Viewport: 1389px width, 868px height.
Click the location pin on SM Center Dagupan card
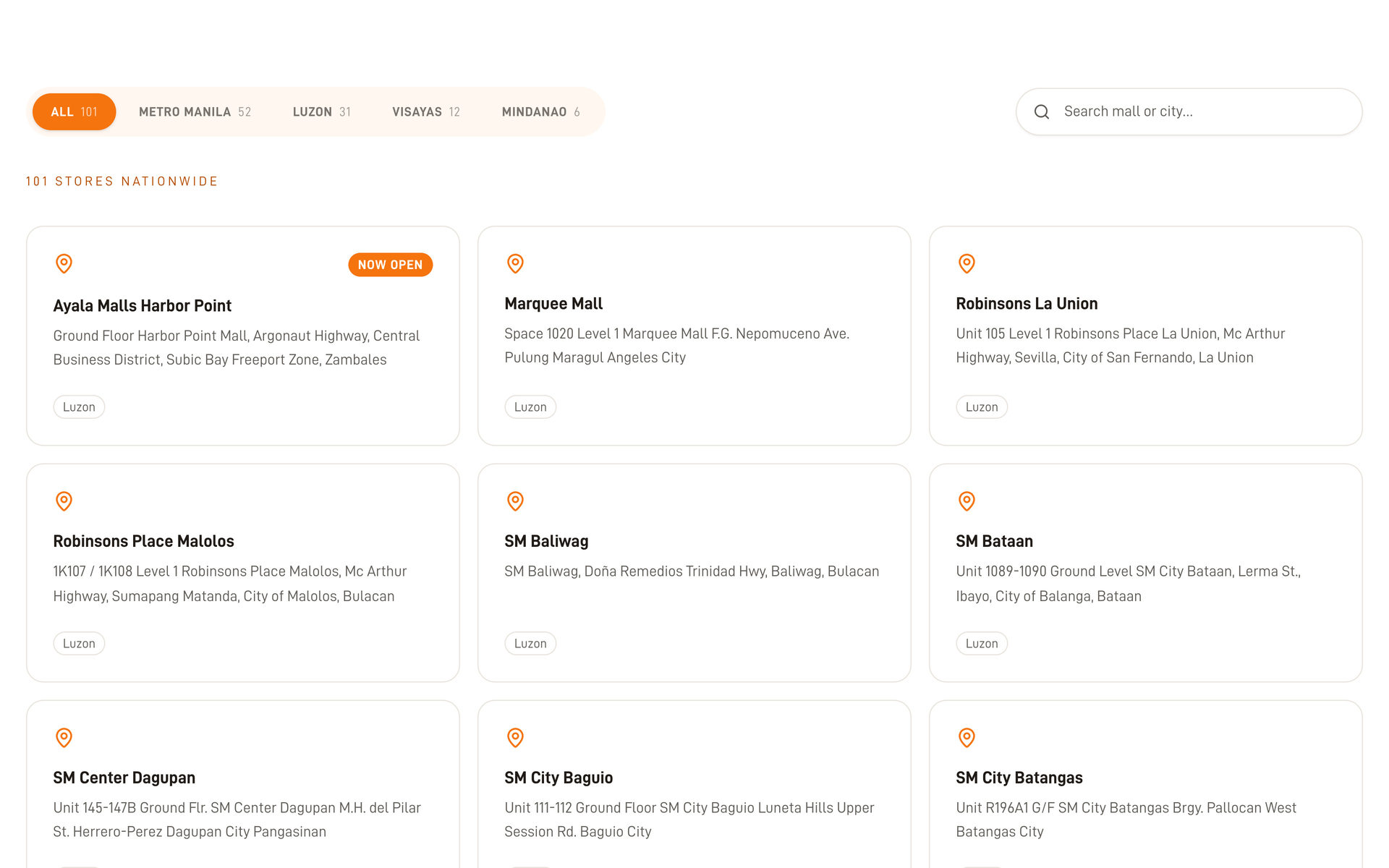pyautogui.click(x=64, y=737)
